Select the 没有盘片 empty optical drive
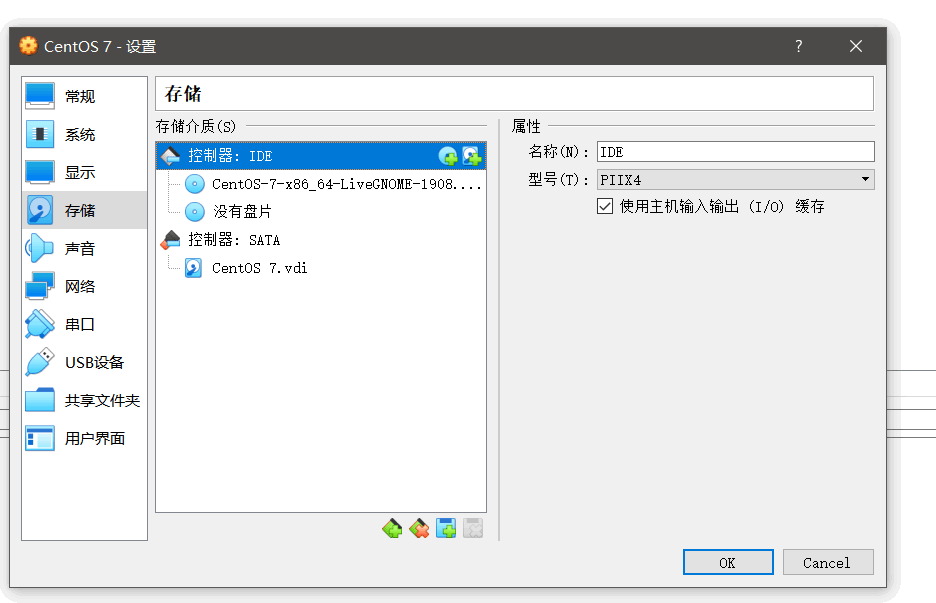936x603 pixels. (x=321, y=211)
